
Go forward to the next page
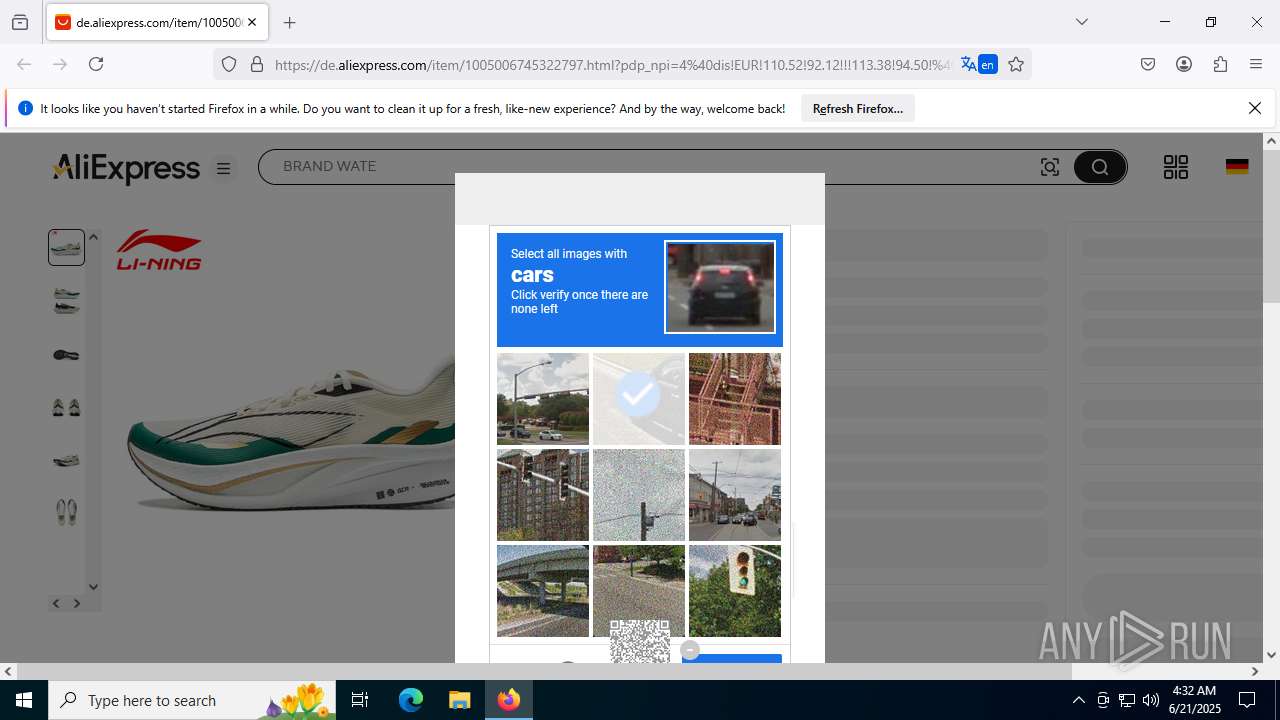[x=60, y=64]
